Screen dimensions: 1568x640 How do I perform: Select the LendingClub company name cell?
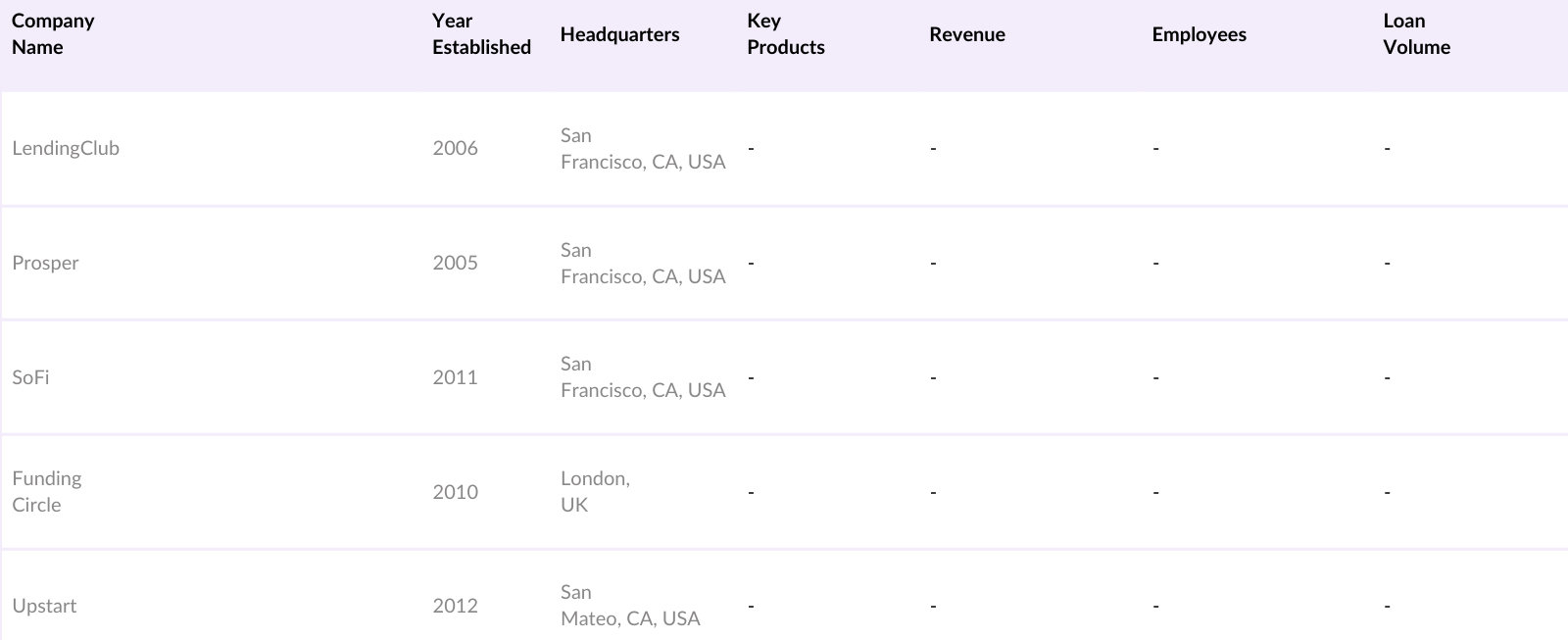click(66, 148)
